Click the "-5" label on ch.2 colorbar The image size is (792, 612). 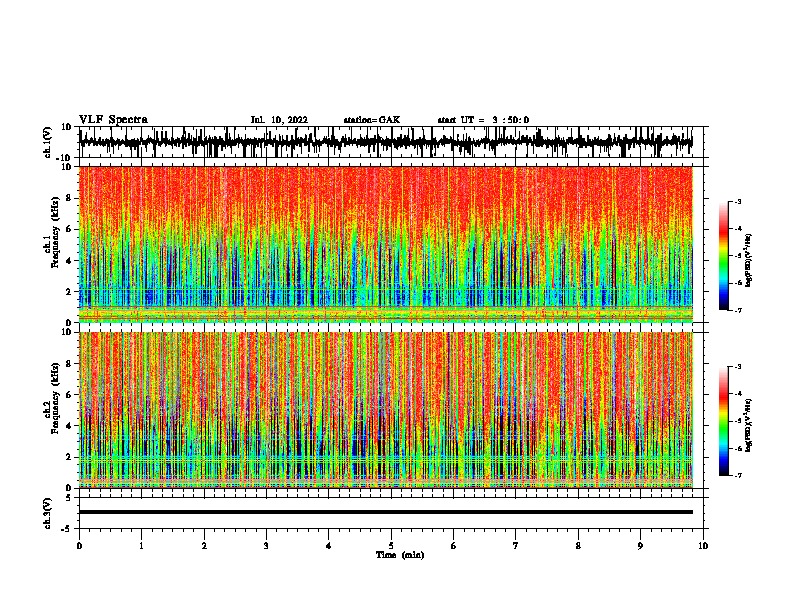point(737,422)
